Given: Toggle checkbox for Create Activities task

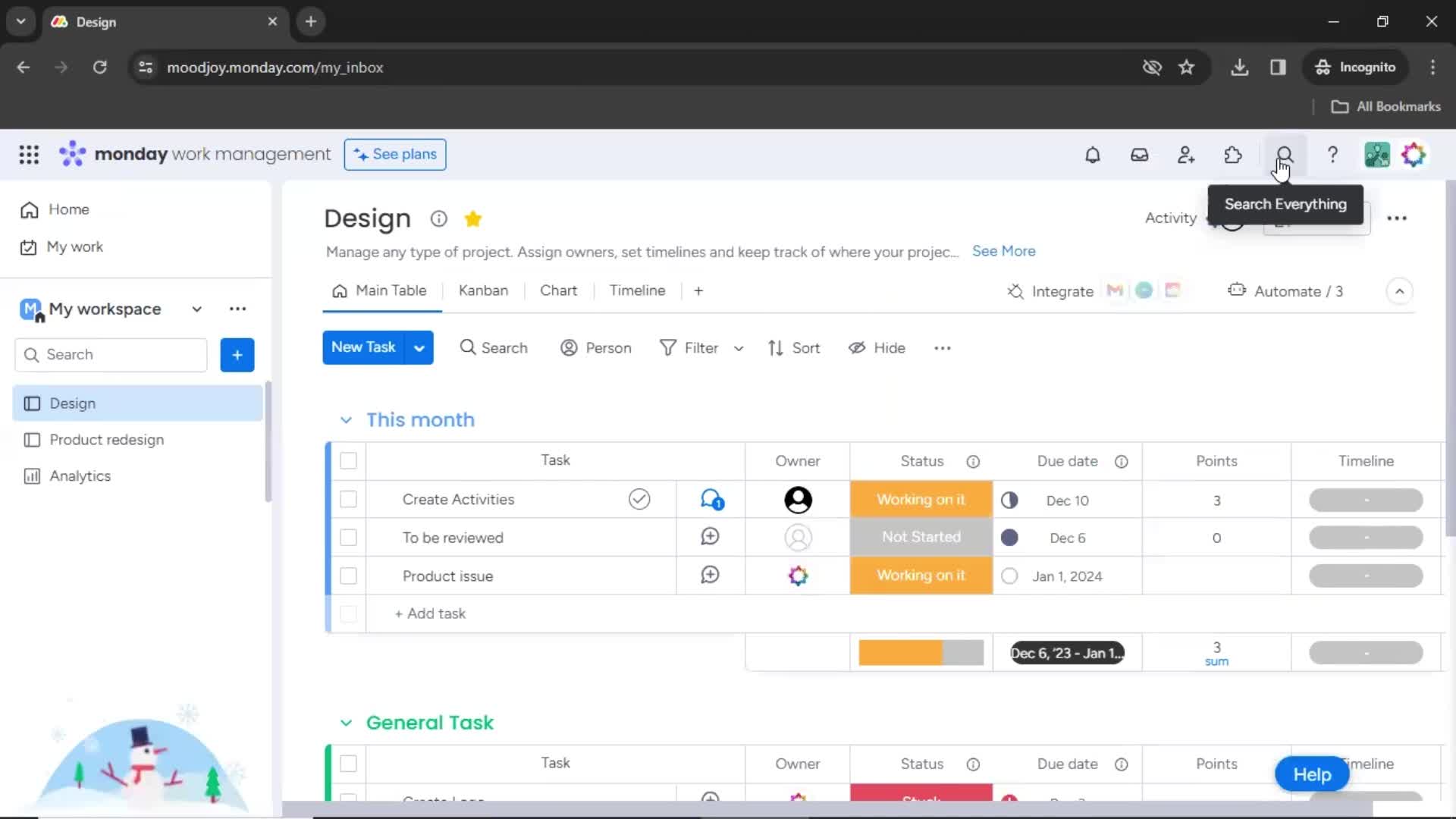Looking at the screenshot, I should click(349, 499).
